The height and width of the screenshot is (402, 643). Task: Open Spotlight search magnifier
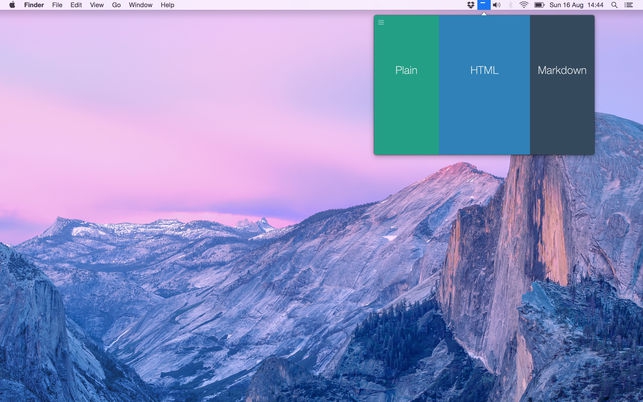coord(614,5)
